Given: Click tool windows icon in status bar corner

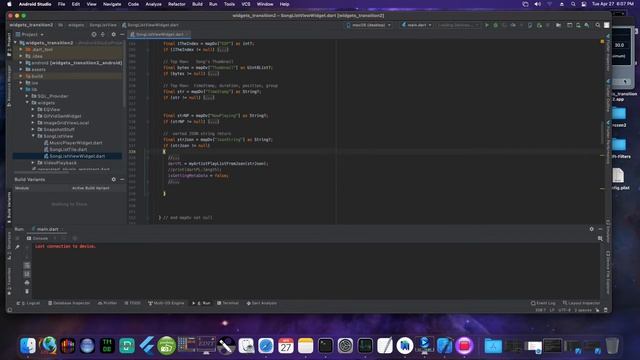Looking at the screenshot, I should click(x=9, y=310).
